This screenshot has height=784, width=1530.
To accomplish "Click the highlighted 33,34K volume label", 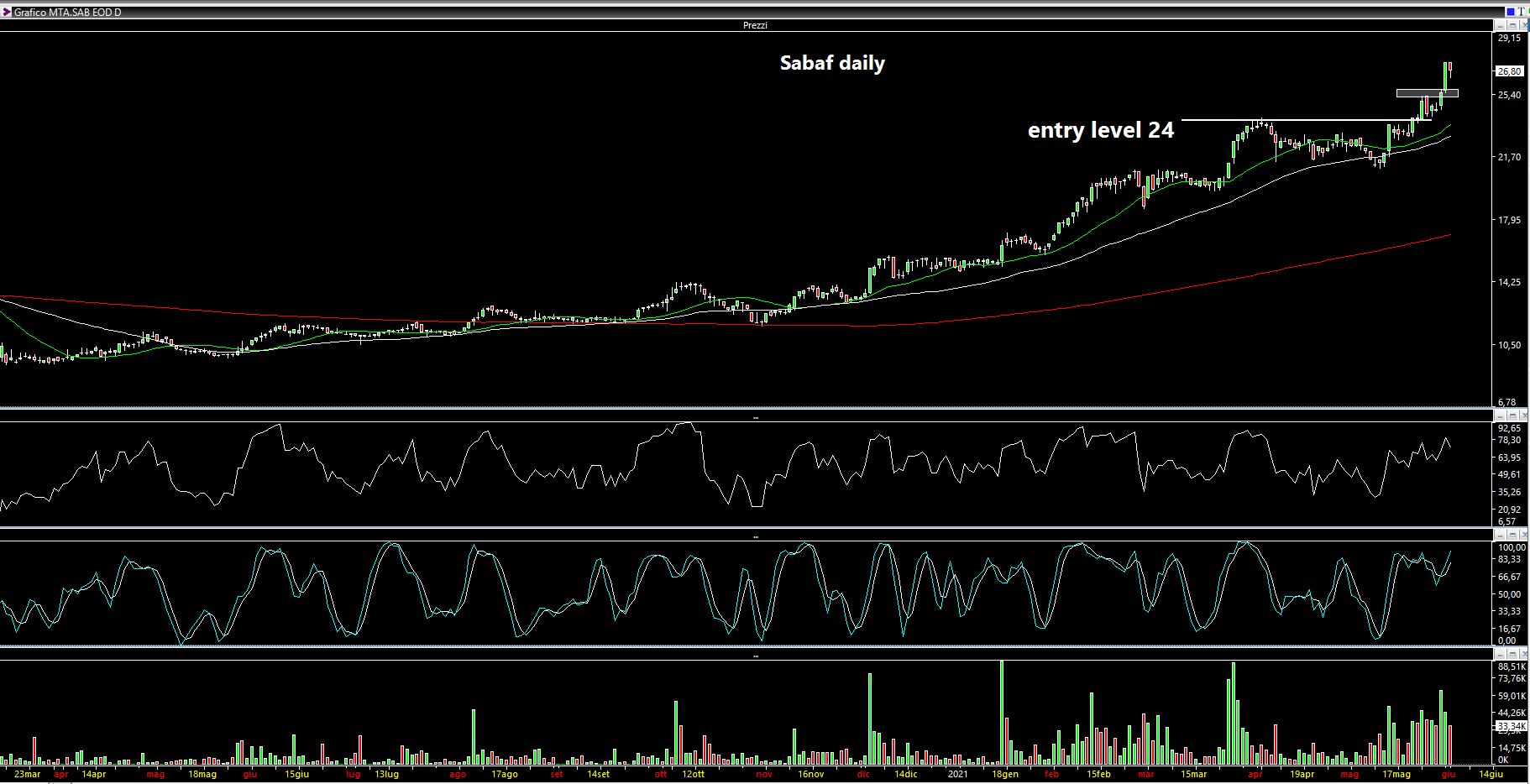I will coord(1511,726).
